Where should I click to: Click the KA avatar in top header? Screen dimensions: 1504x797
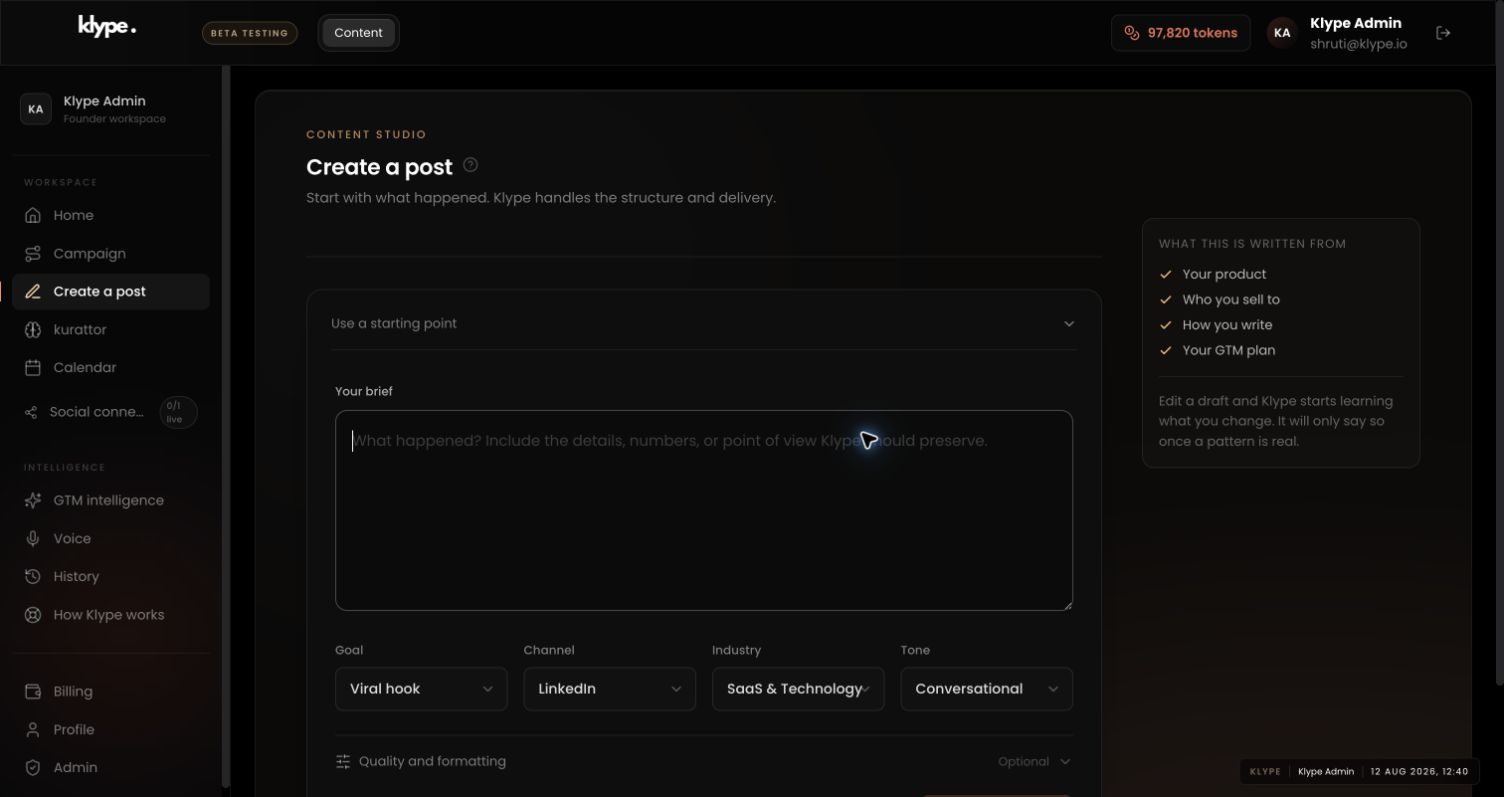pos(1282,33)
